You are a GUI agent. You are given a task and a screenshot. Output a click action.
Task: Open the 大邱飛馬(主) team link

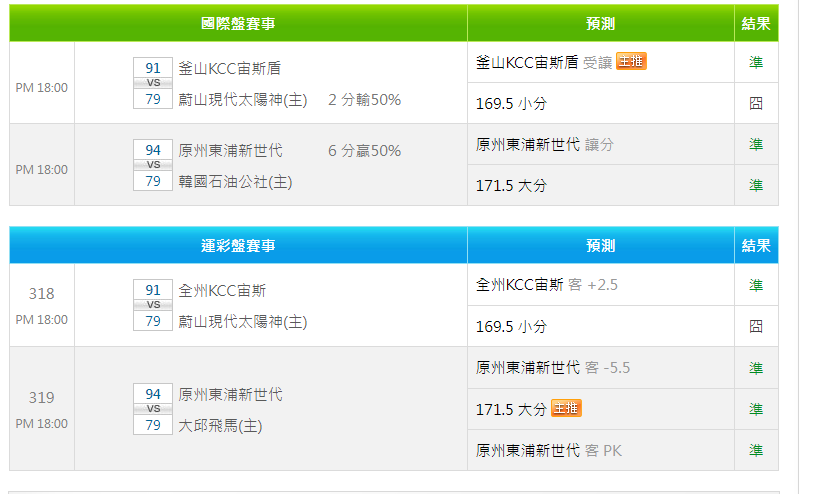(220, 425)
